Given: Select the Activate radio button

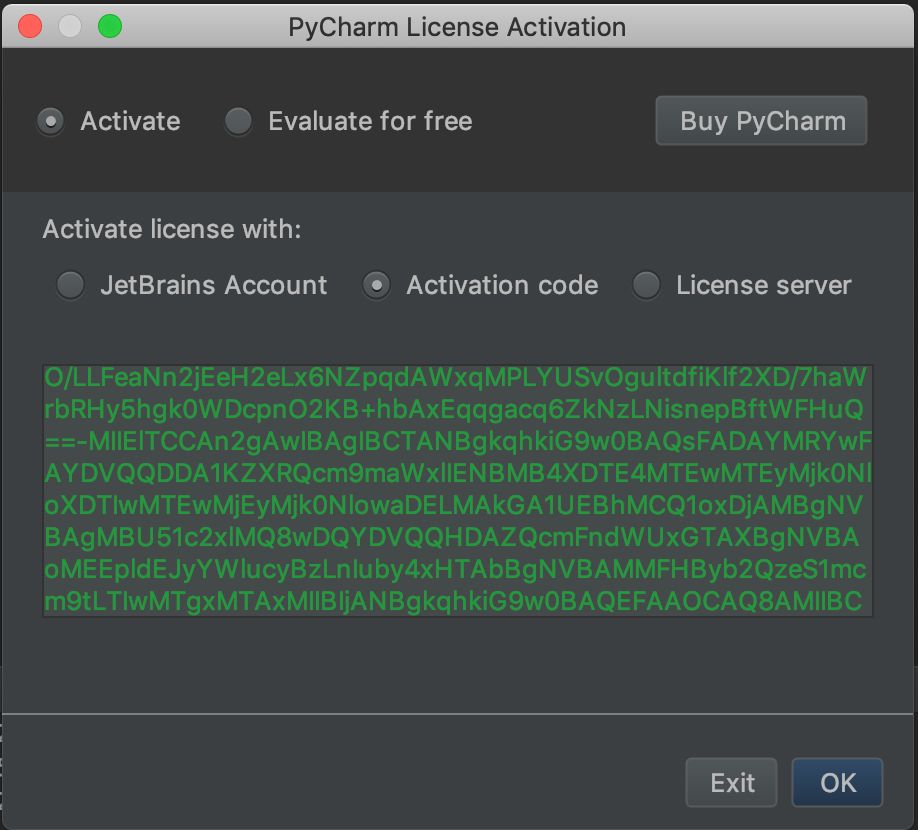Looking at the screenshot, I should tap(50, 121).
